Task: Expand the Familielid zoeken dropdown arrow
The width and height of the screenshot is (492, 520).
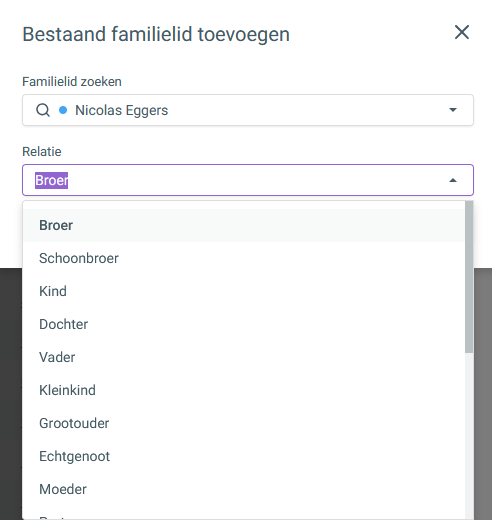Action: point(453,110)
